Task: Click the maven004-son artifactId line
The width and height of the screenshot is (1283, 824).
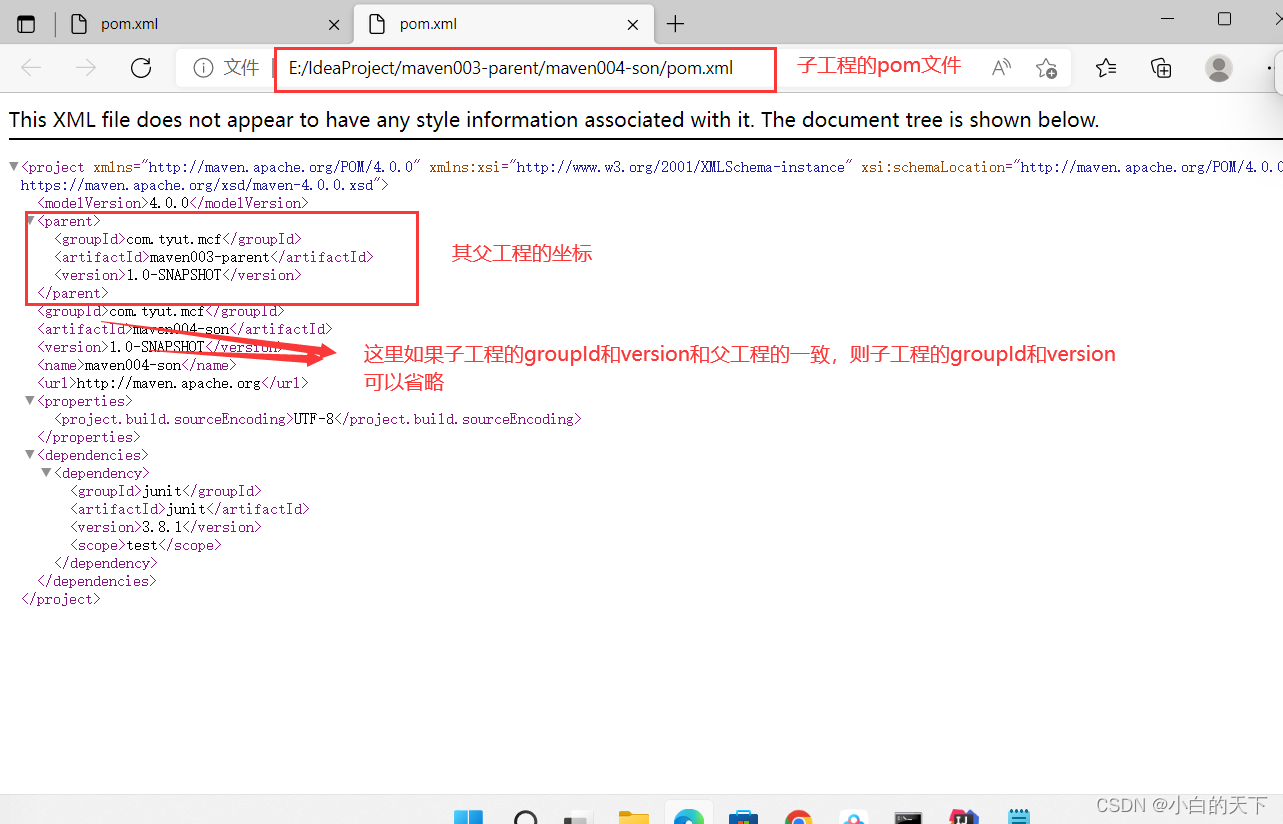Action: 185,329
